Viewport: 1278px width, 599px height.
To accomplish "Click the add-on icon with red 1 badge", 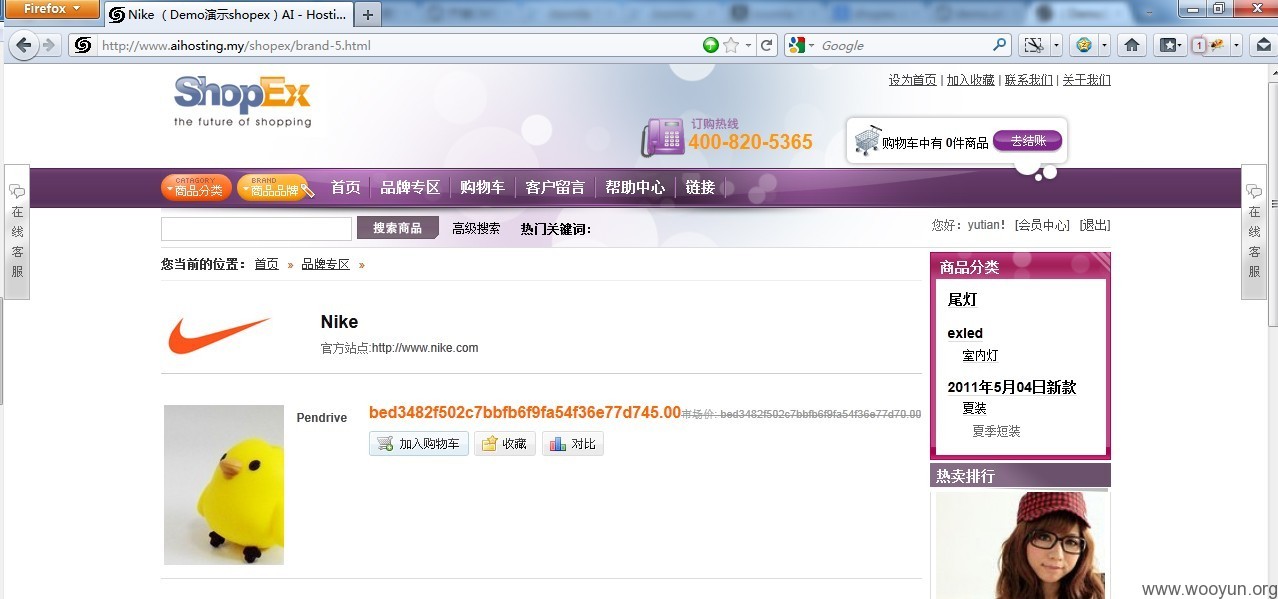I will tap(1207, 45).
